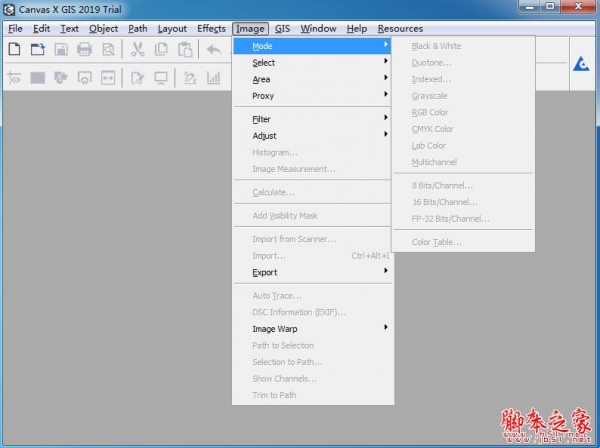This screenshot has height=448, width=600.
Task: Choose Selection to Path...
Action: click(312, 362)
